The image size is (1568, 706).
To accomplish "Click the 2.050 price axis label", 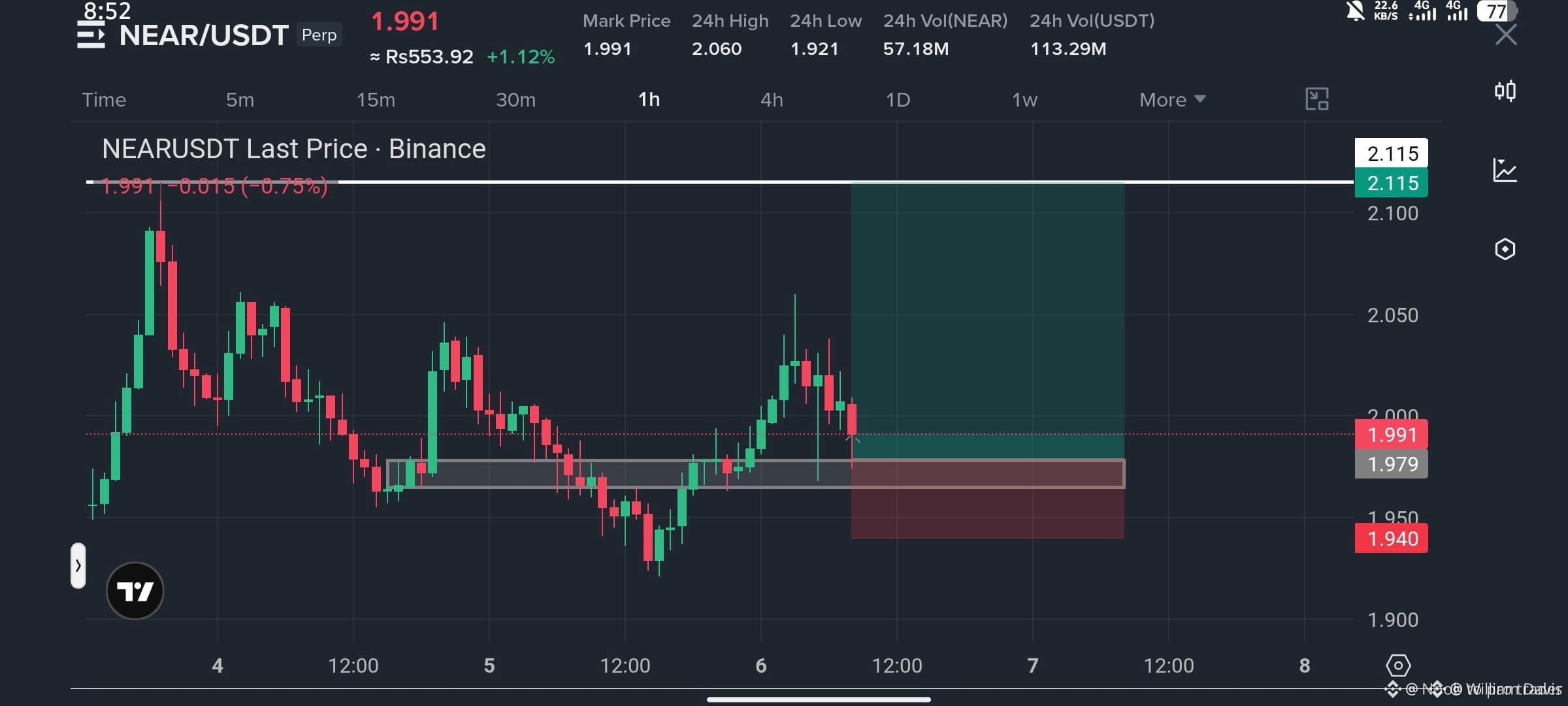I will point(1393,316).
